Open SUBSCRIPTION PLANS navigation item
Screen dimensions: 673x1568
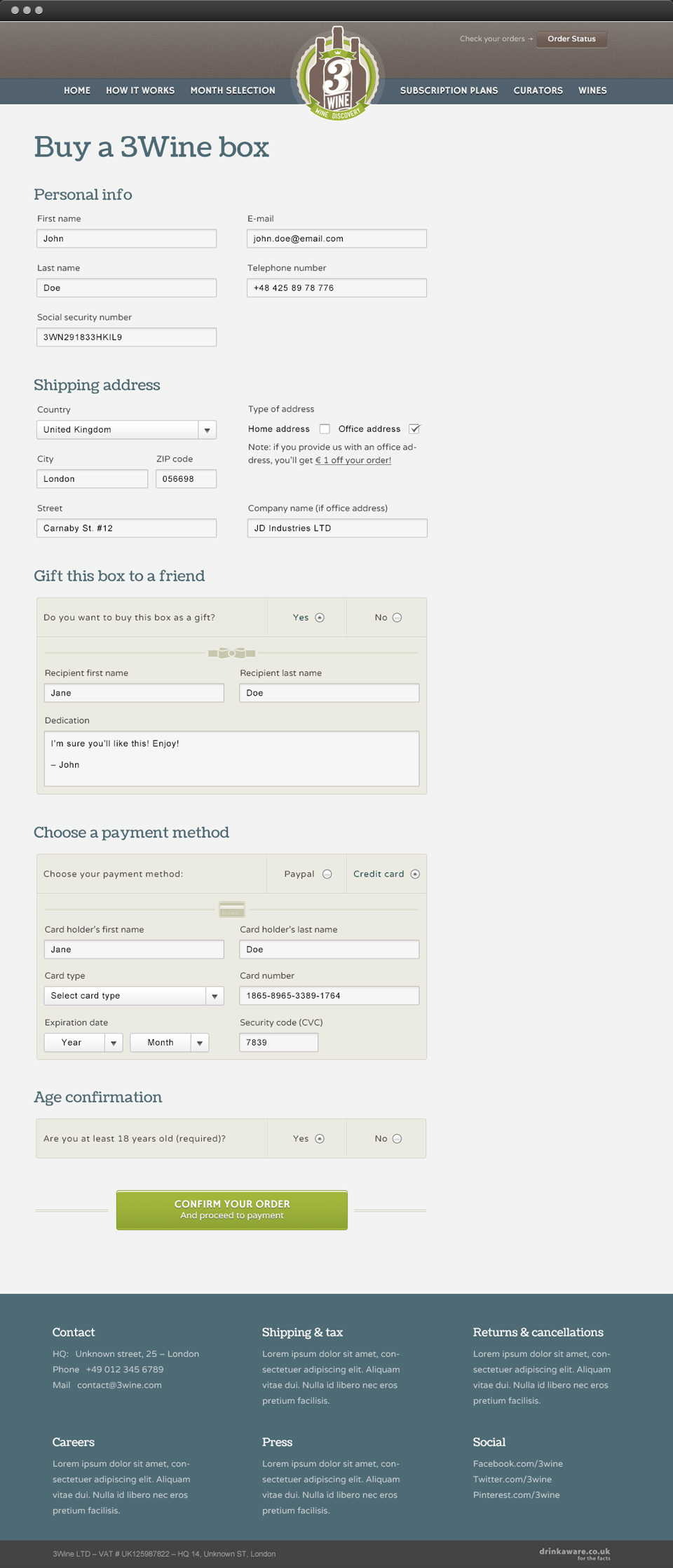pyautogui.click(x=449, y=90)
